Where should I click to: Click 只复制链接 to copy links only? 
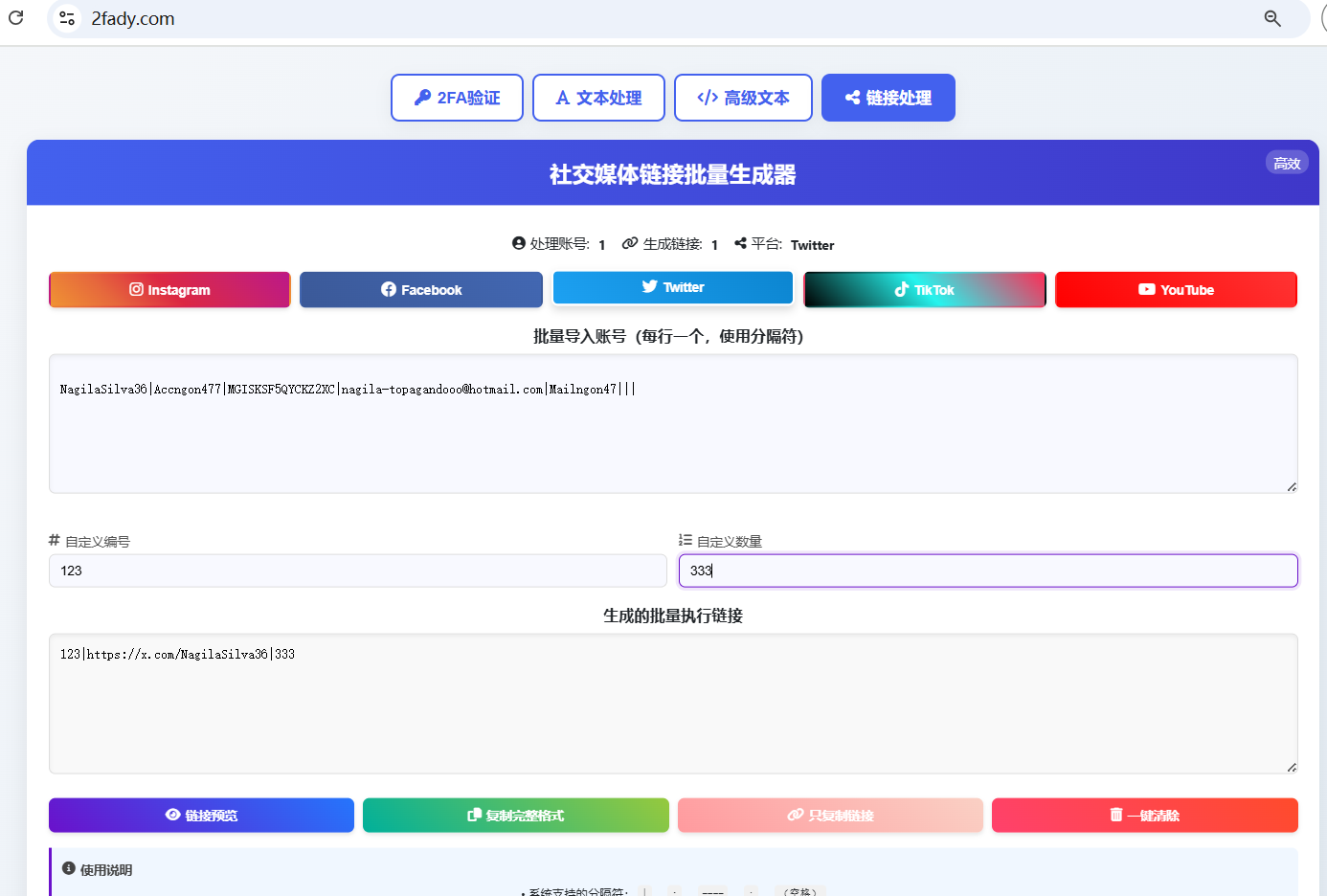pyautogui.click(x=830, y=816)
